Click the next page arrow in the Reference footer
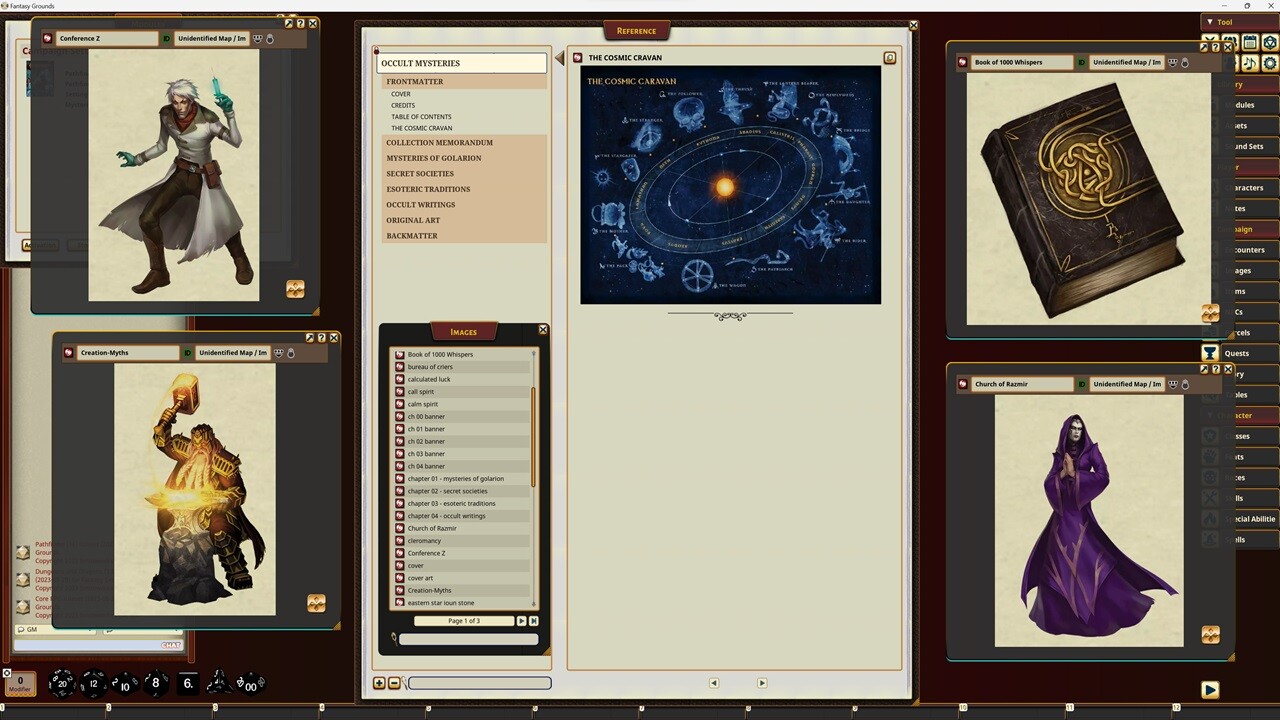This screenshot has height=720, width=1280. click(762, 682)
